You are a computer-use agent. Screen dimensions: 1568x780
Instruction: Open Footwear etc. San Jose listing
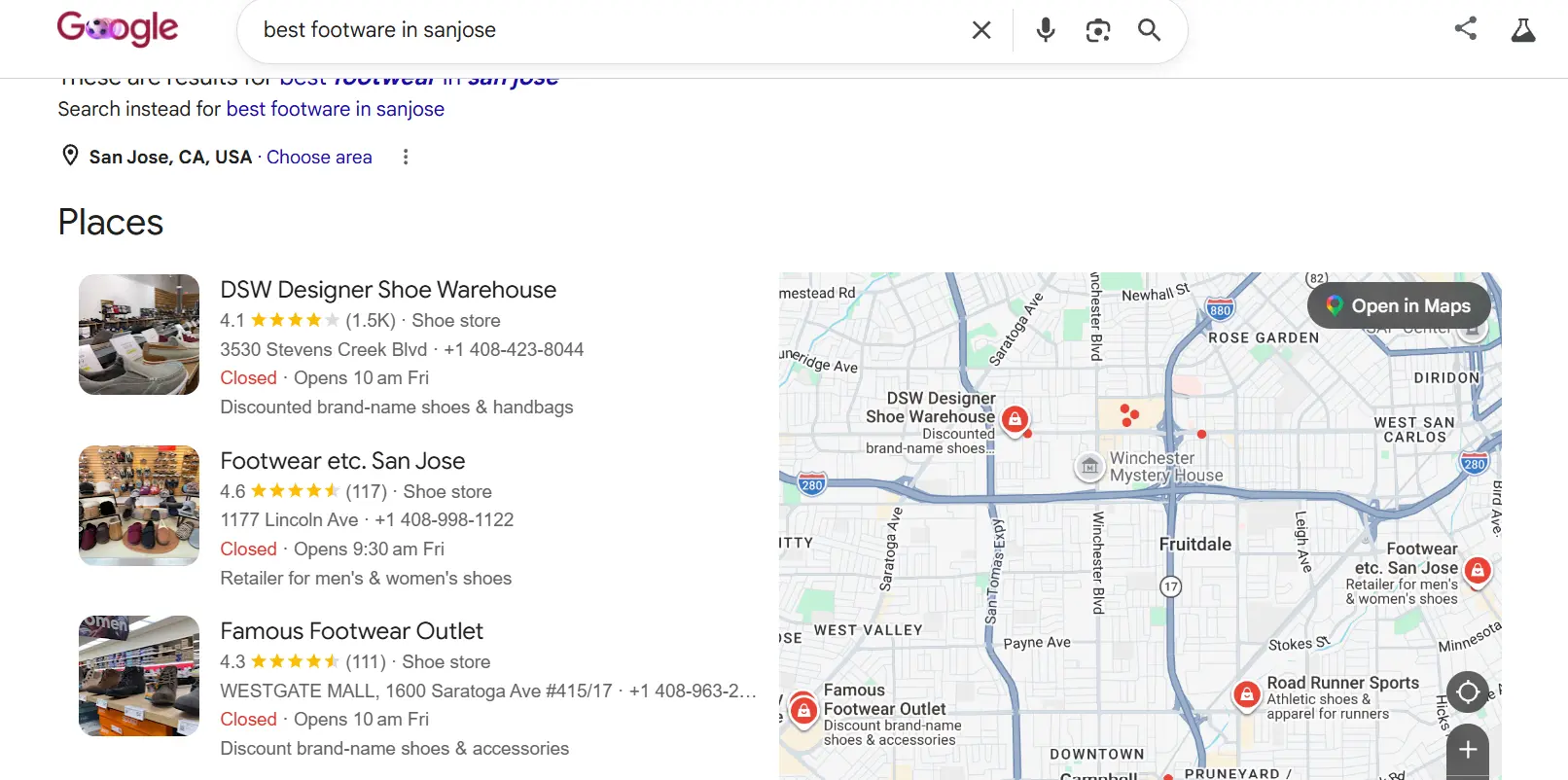click(x=342, y=461)
